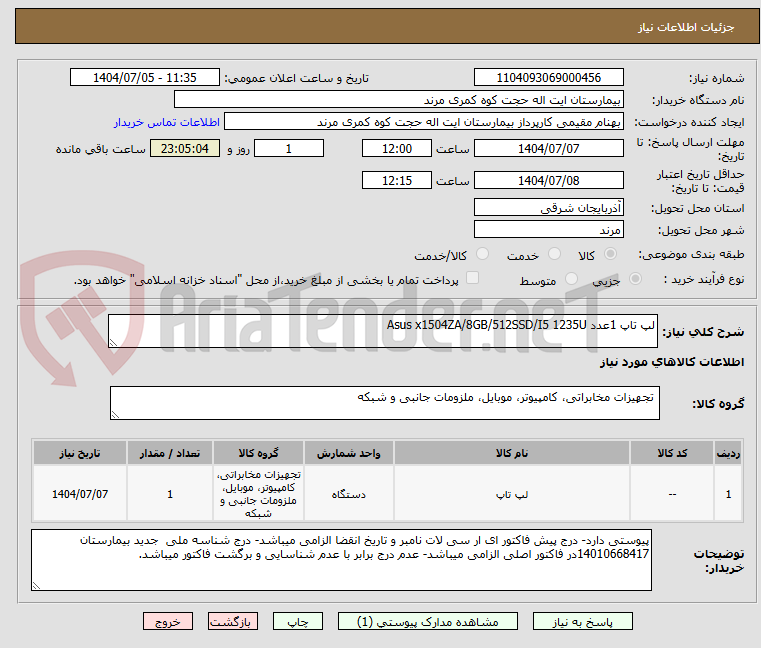This screenshot has height=648, width=761.
Task: Toggle the اسناد خزانه اسلامی payment checkbox
Action: coord(472,278)
